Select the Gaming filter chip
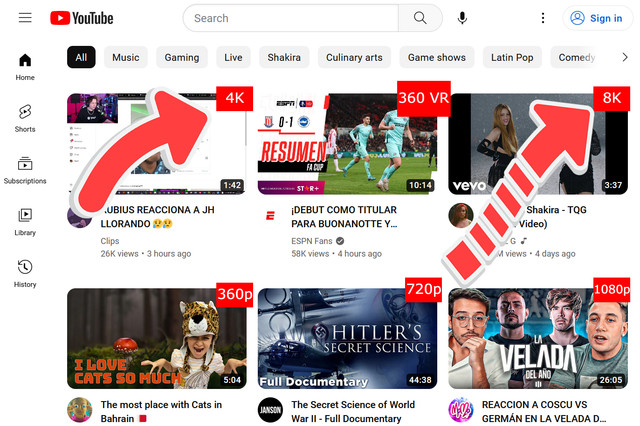Image resolution: width=640 pixels, height=426 pixels. click(182, 57)
